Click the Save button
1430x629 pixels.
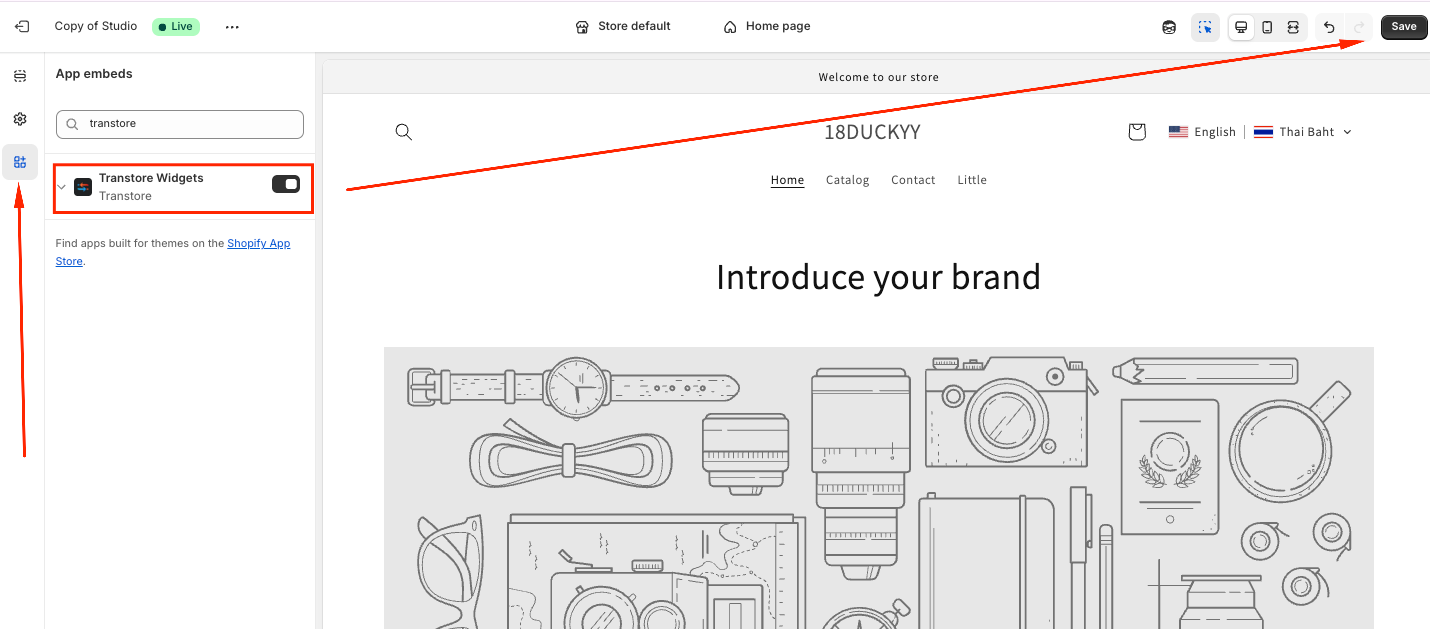(x=1404, y=27)
